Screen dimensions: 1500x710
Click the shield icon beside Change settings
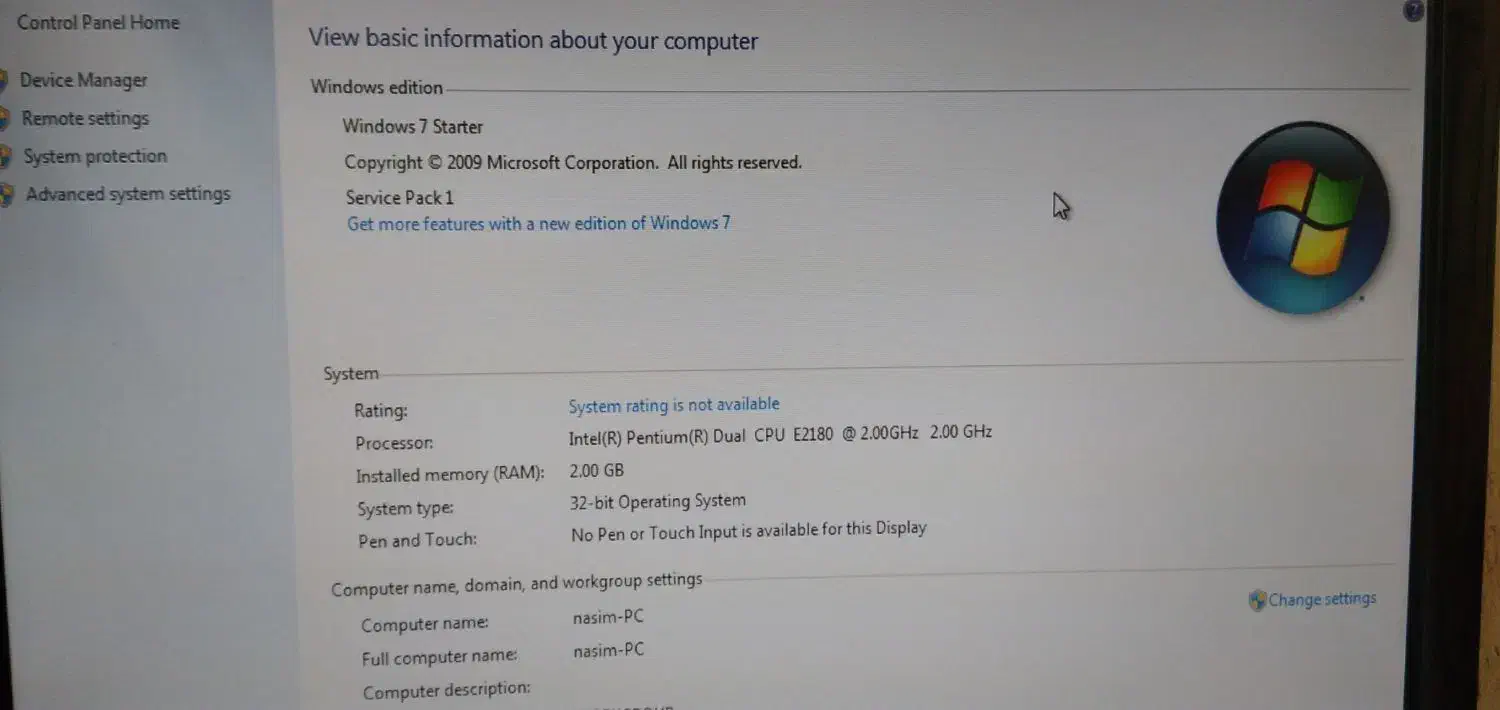(1257, 601)
